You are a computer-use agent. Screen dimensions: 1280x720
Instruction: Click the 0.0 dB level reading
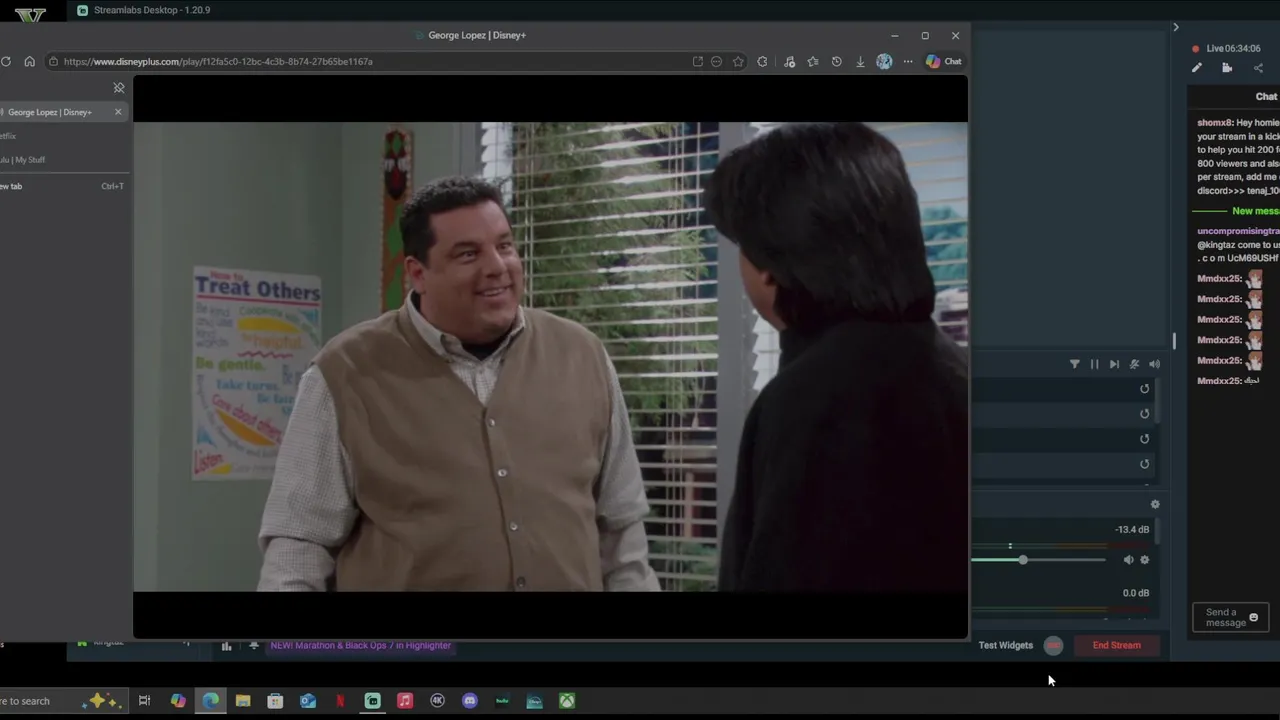[x=1136, y=593]
